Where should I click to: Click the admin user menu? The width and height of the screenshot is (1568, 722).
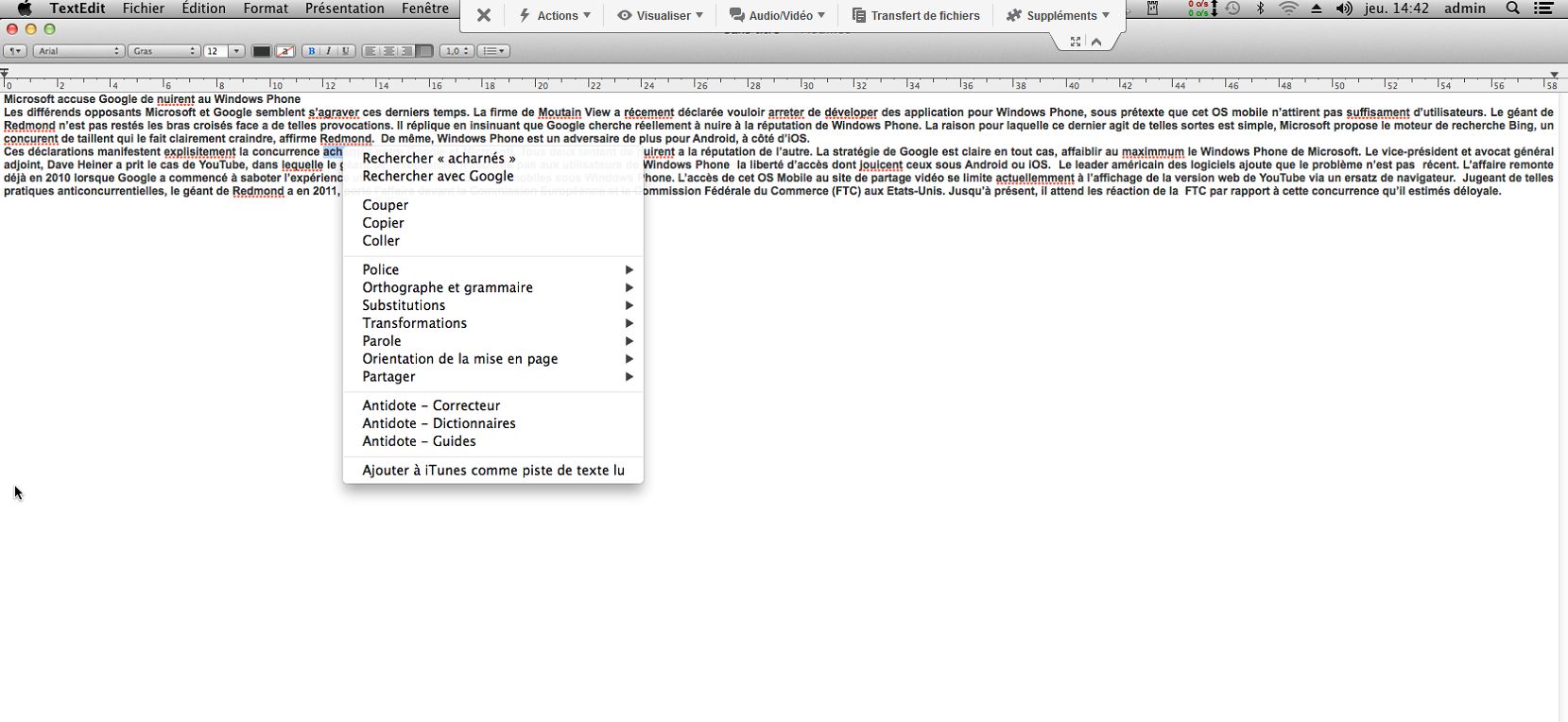(x=1465, y=9)
